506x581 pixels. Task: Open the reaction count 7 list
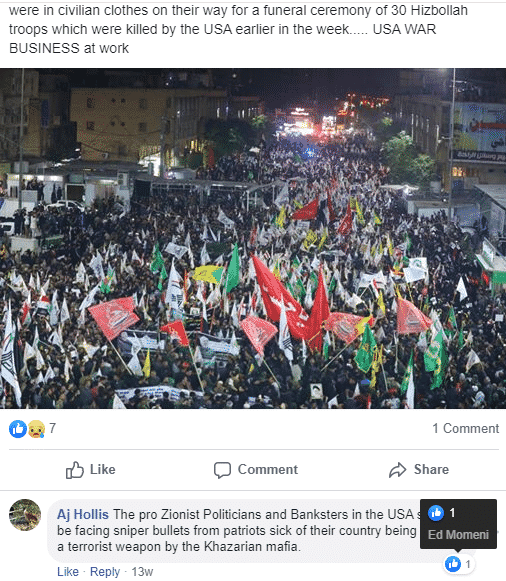click(53, 428)
